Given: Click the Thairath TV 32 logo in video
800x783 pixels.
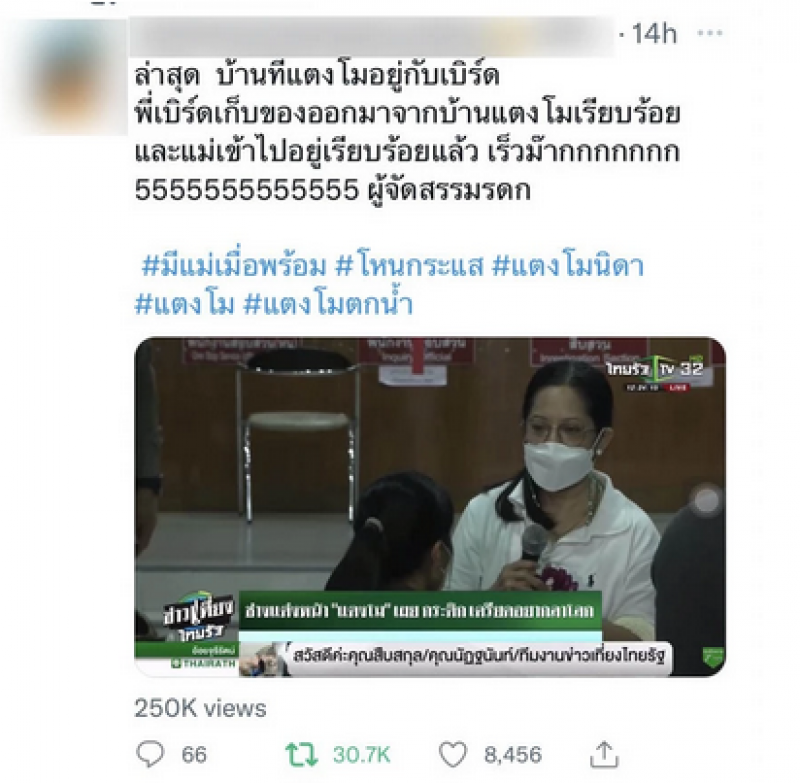Looking at the screenshot, I should coord(655,370).
